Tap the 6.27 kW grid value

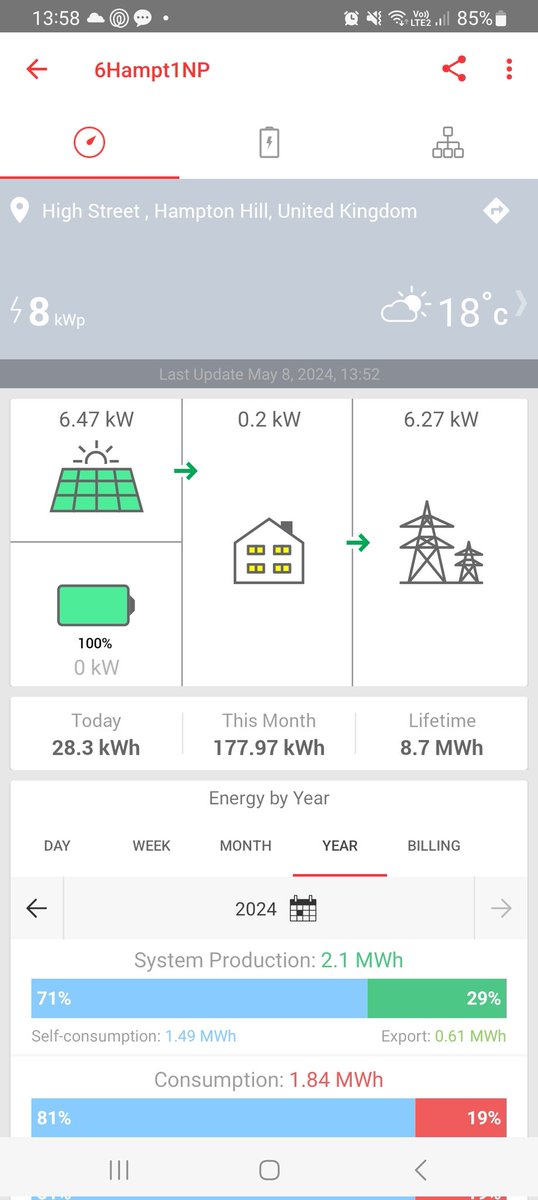pos(441,419)
